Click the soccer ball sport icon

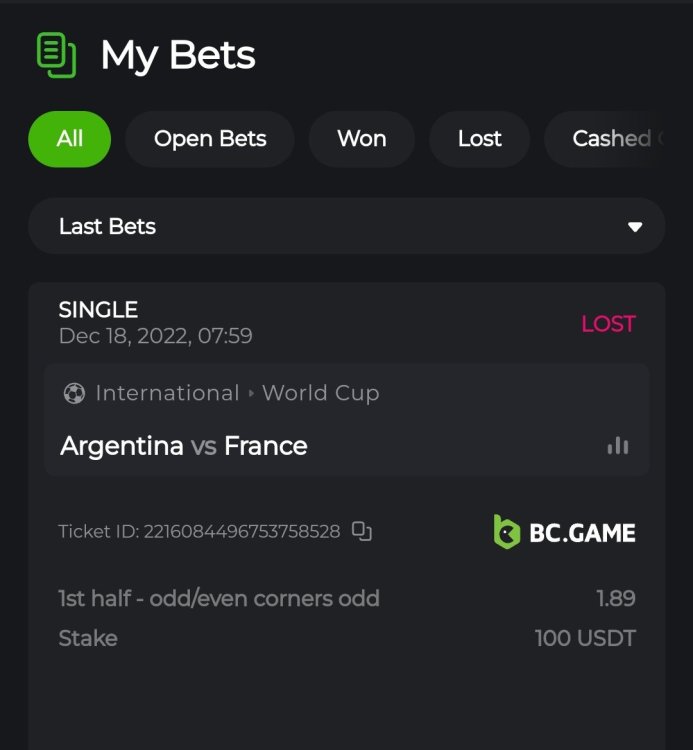(74, 394)
